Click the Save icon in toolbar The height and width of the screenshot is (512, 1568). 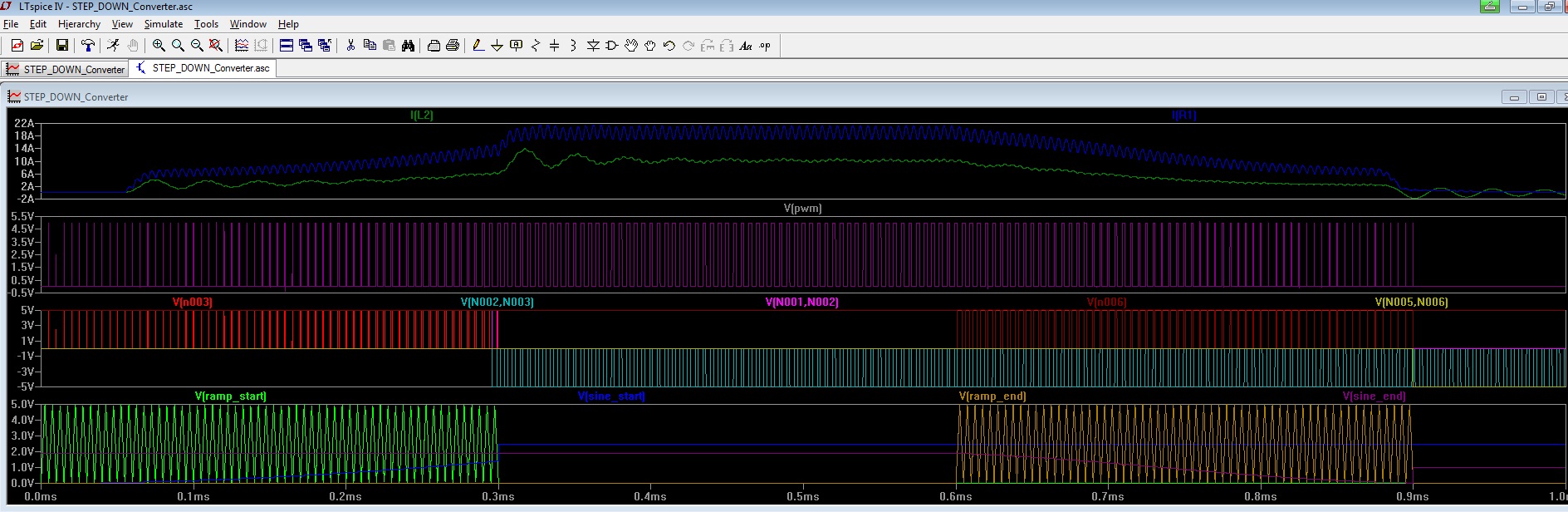(62, 46)
